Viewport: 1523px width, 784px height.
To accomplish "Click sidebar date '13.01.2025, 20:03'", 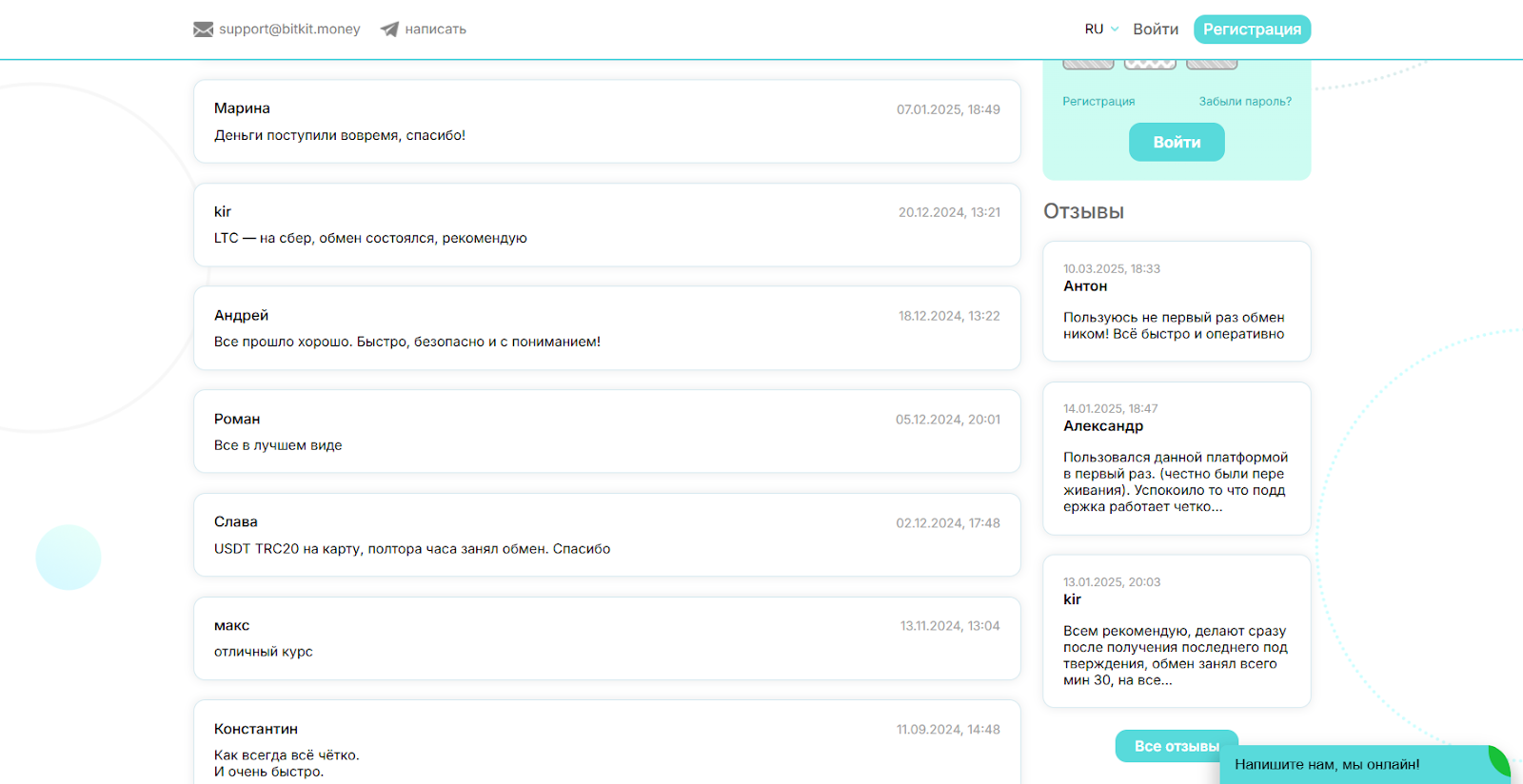I will [1112, 582].
